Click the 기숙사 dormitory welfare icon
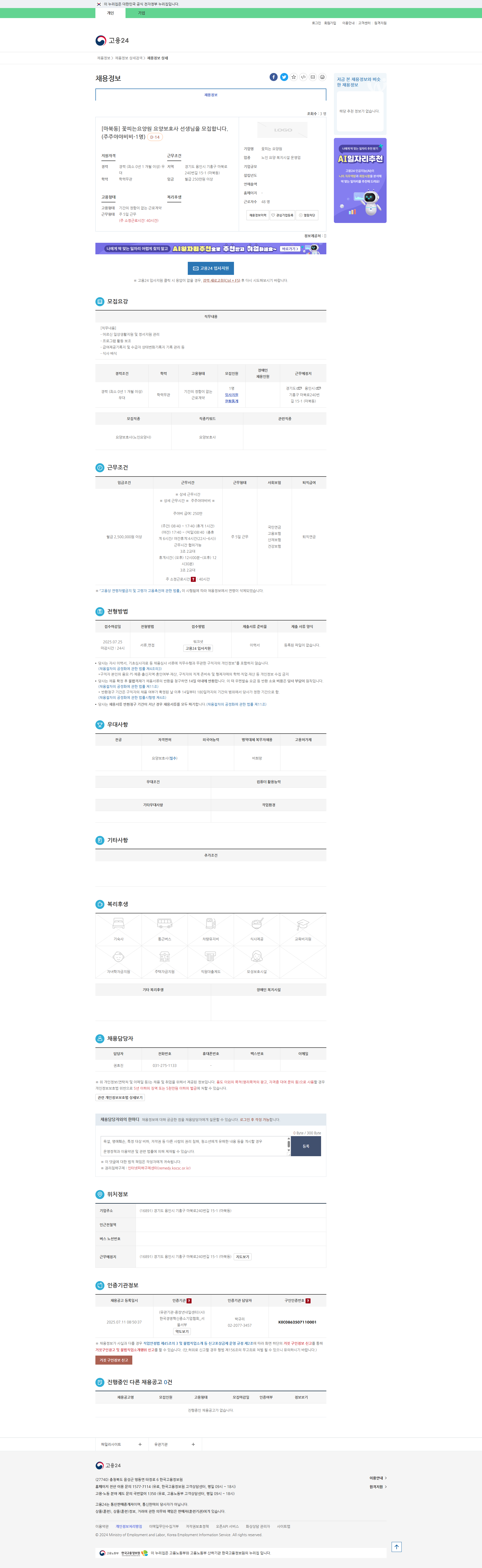This screenshot has width=482, height=1568. coord(118,923)
